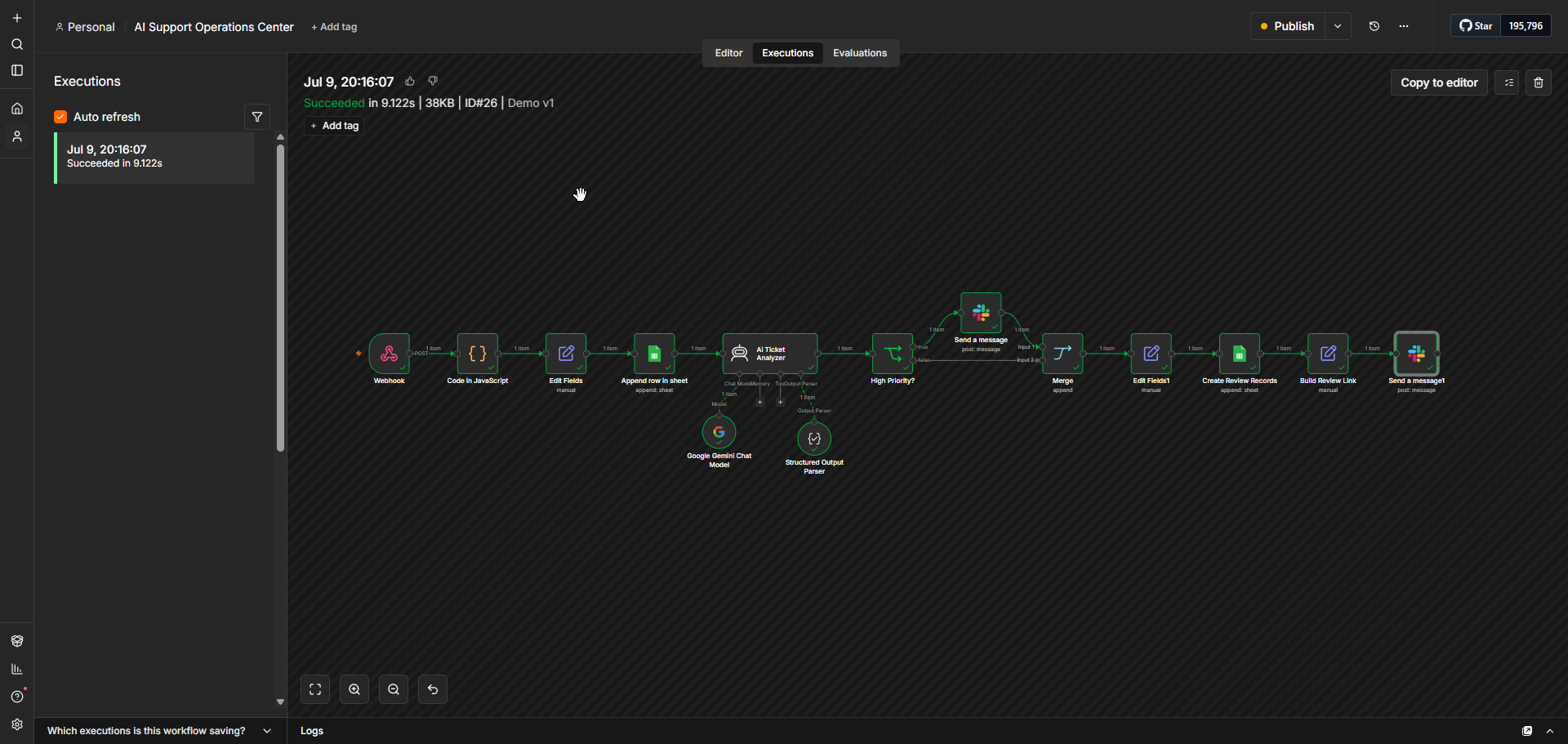Click the Tool plus connector under AI Ticket Analyzer
The height and width of the screenshot is (744, 1568).
tap(780, 402)
